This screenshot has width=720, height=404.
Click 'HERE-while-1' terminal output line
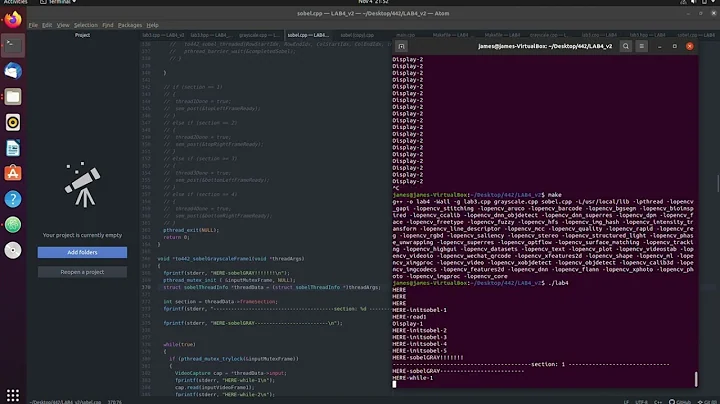coord(413,378)
